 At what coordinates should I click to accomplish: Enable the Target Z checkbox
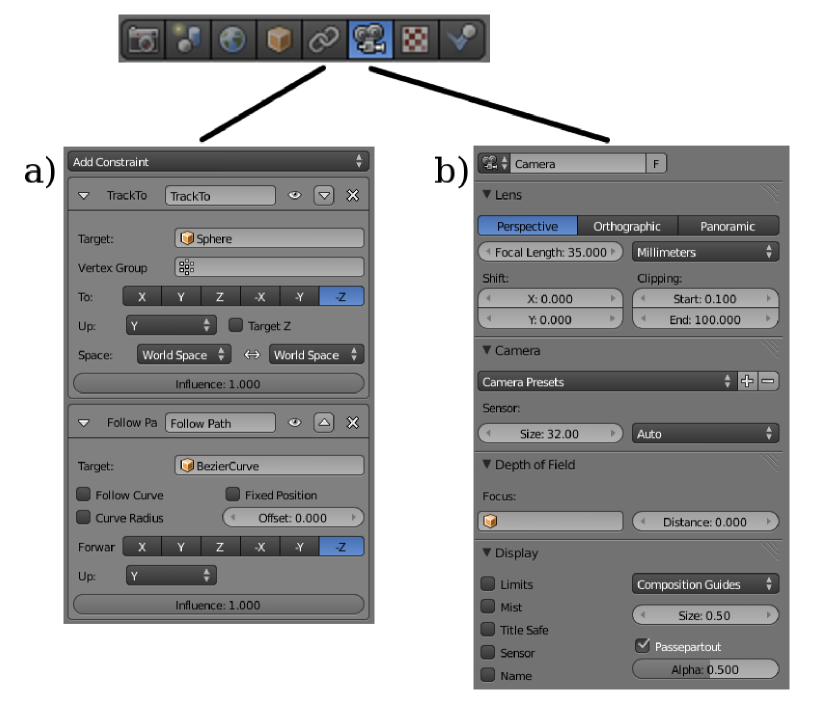point(236,325)
